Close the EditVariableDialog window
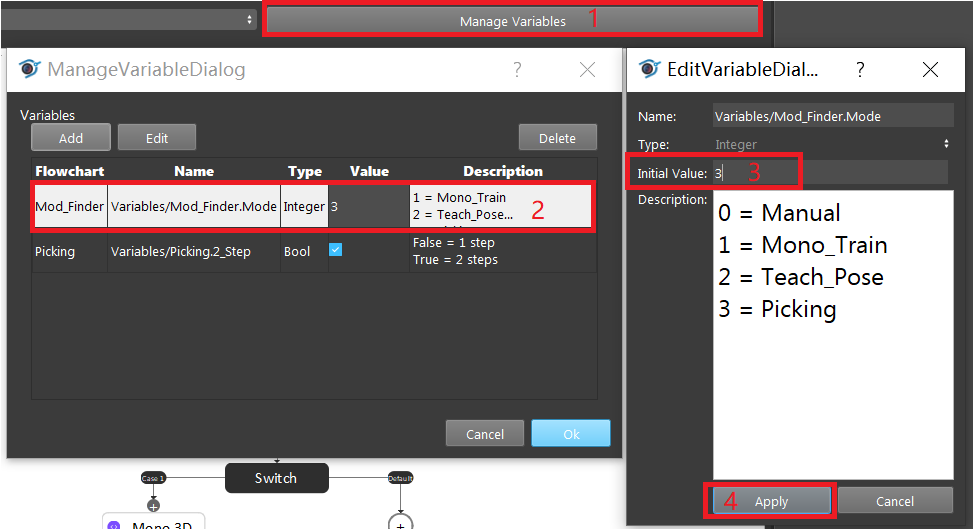The image size is (973, 532). click(x=930, y=70)
